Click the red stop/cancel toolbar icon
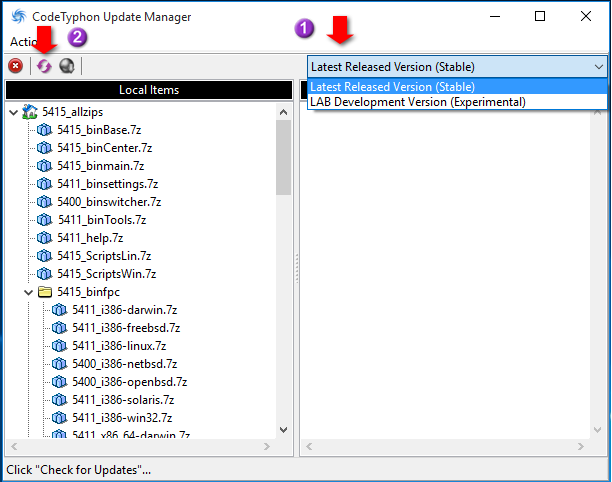The image size is (612, 482). (16, 66)
